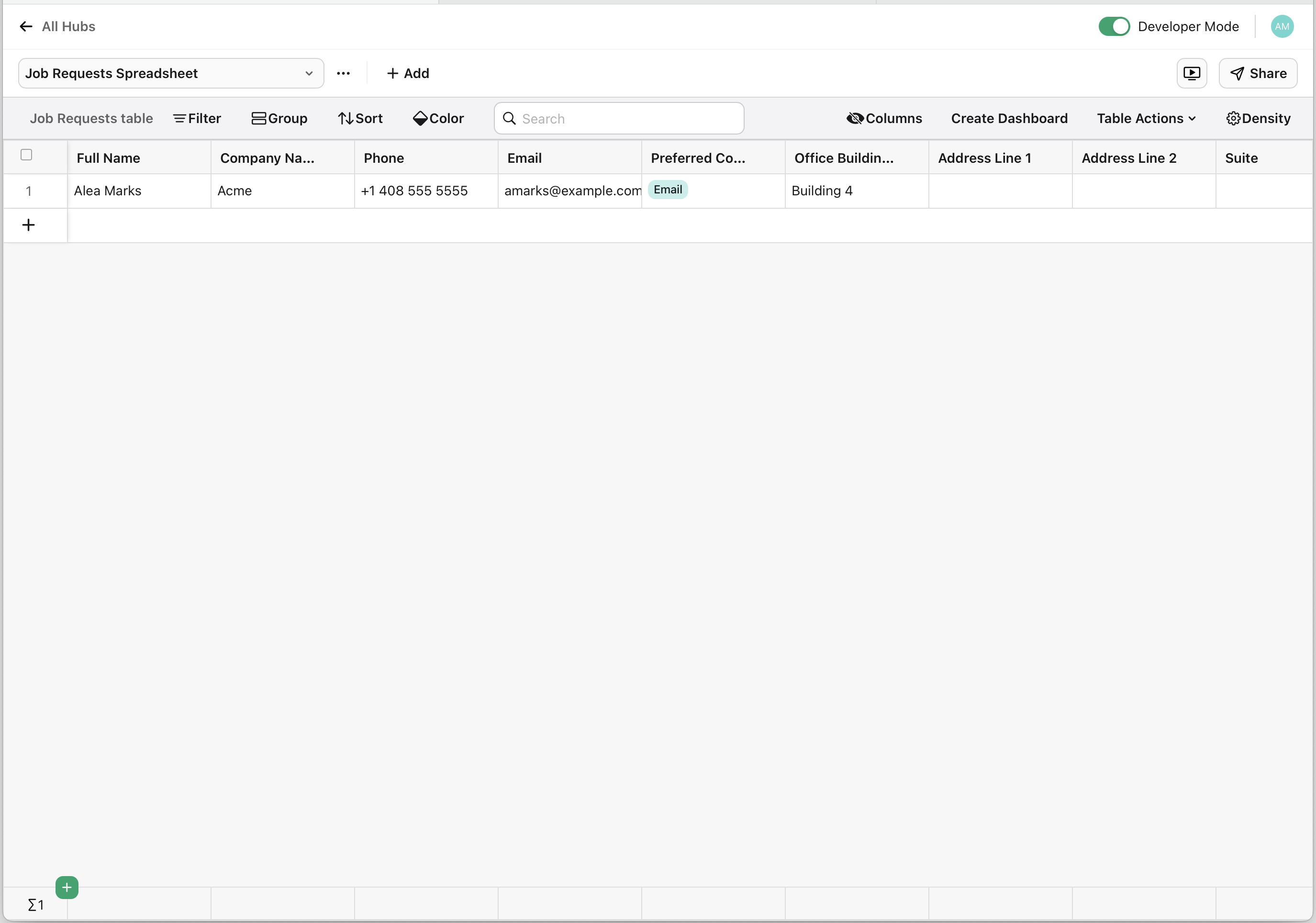
Task: Select all rows via header checkbox
Action: (x=26, y=154)
